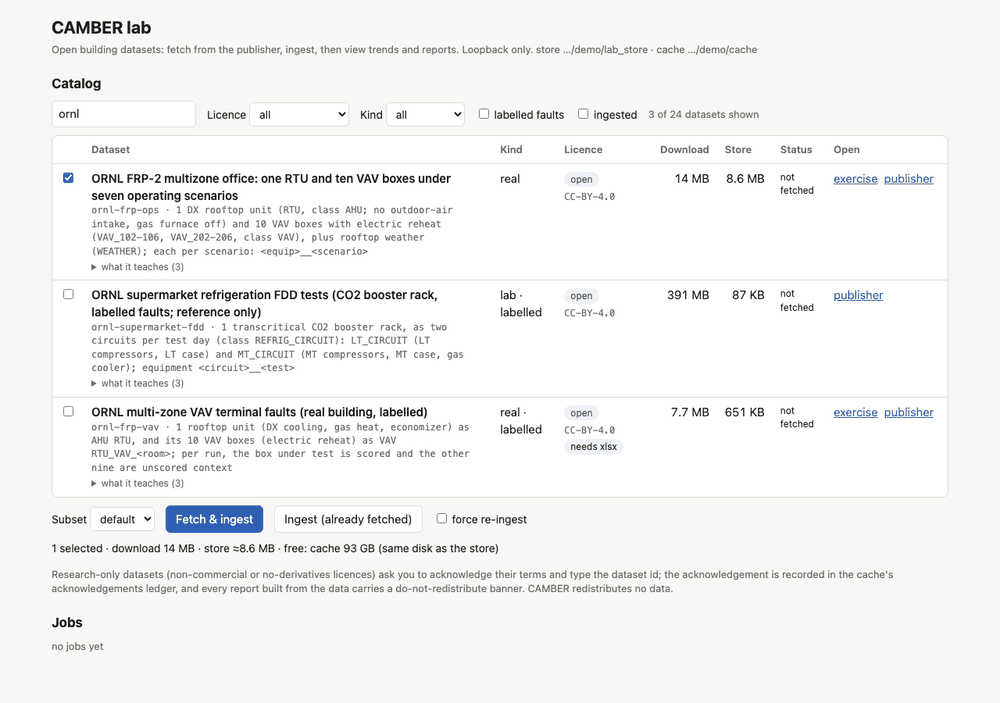Click the ornl-frp-vav description text
1000x703 pixels.
280,447
